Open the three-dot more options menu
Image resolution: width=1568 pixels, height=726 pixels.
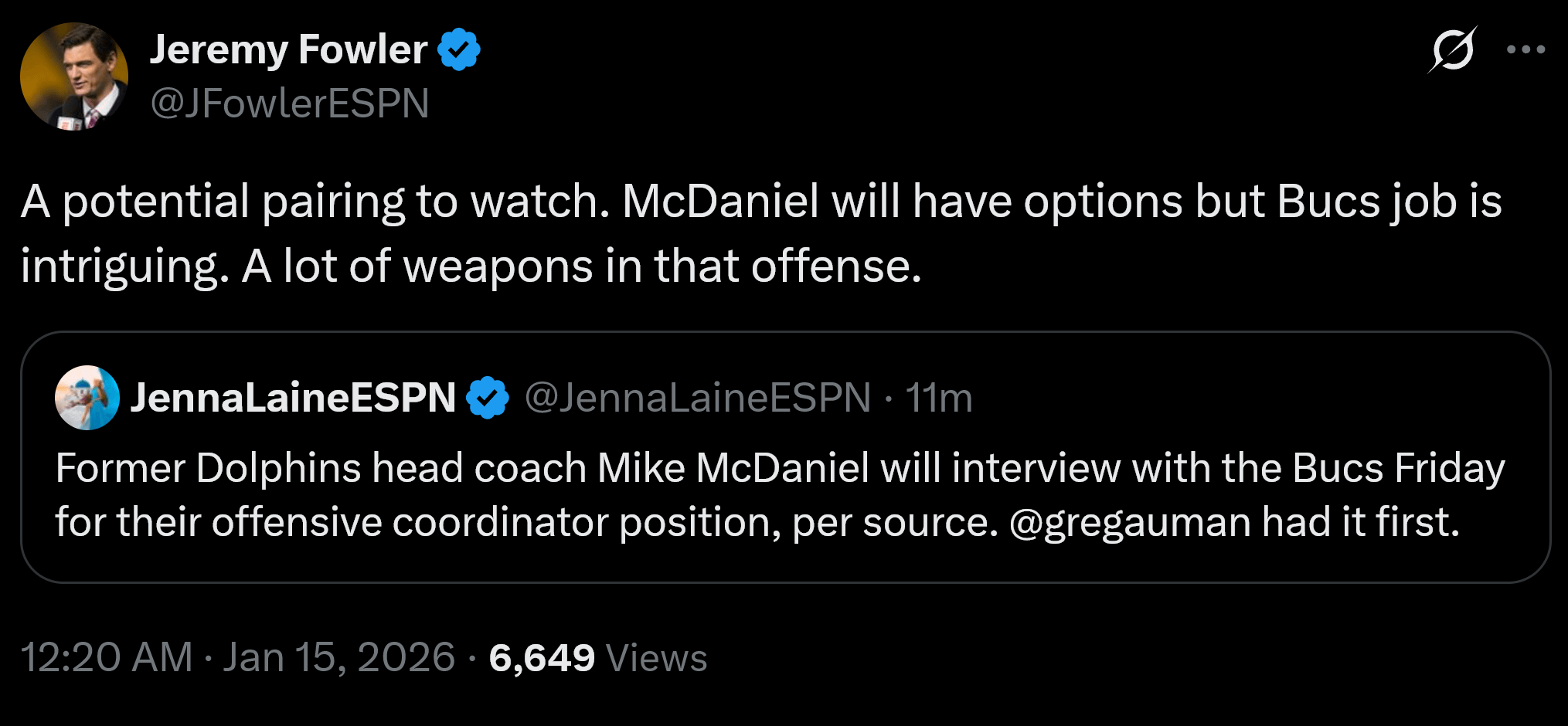click(x=1525, y=50)
